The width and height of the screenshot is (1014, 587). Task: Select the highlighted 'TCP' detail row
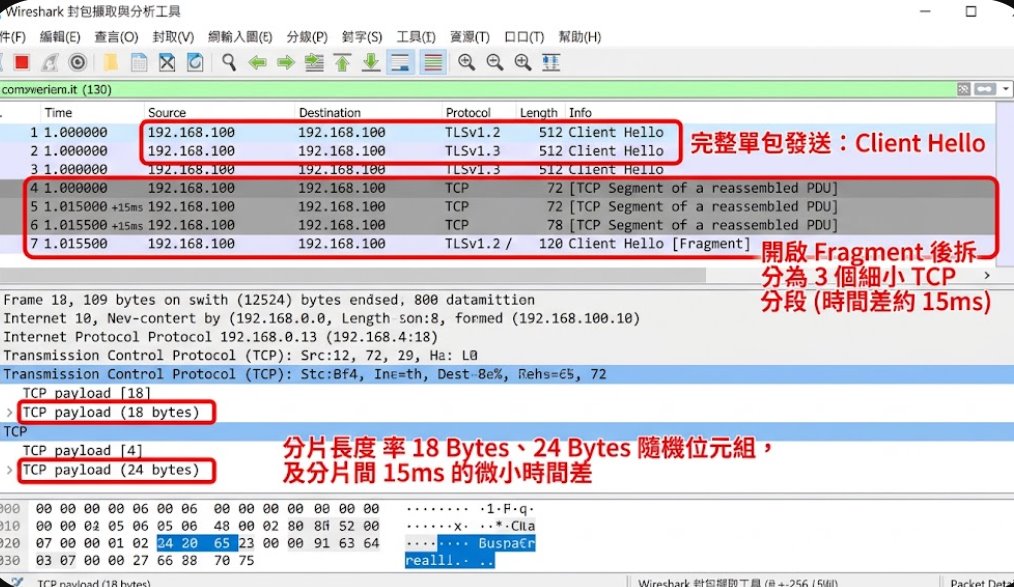pyautogui.click(x=507, y=432)
